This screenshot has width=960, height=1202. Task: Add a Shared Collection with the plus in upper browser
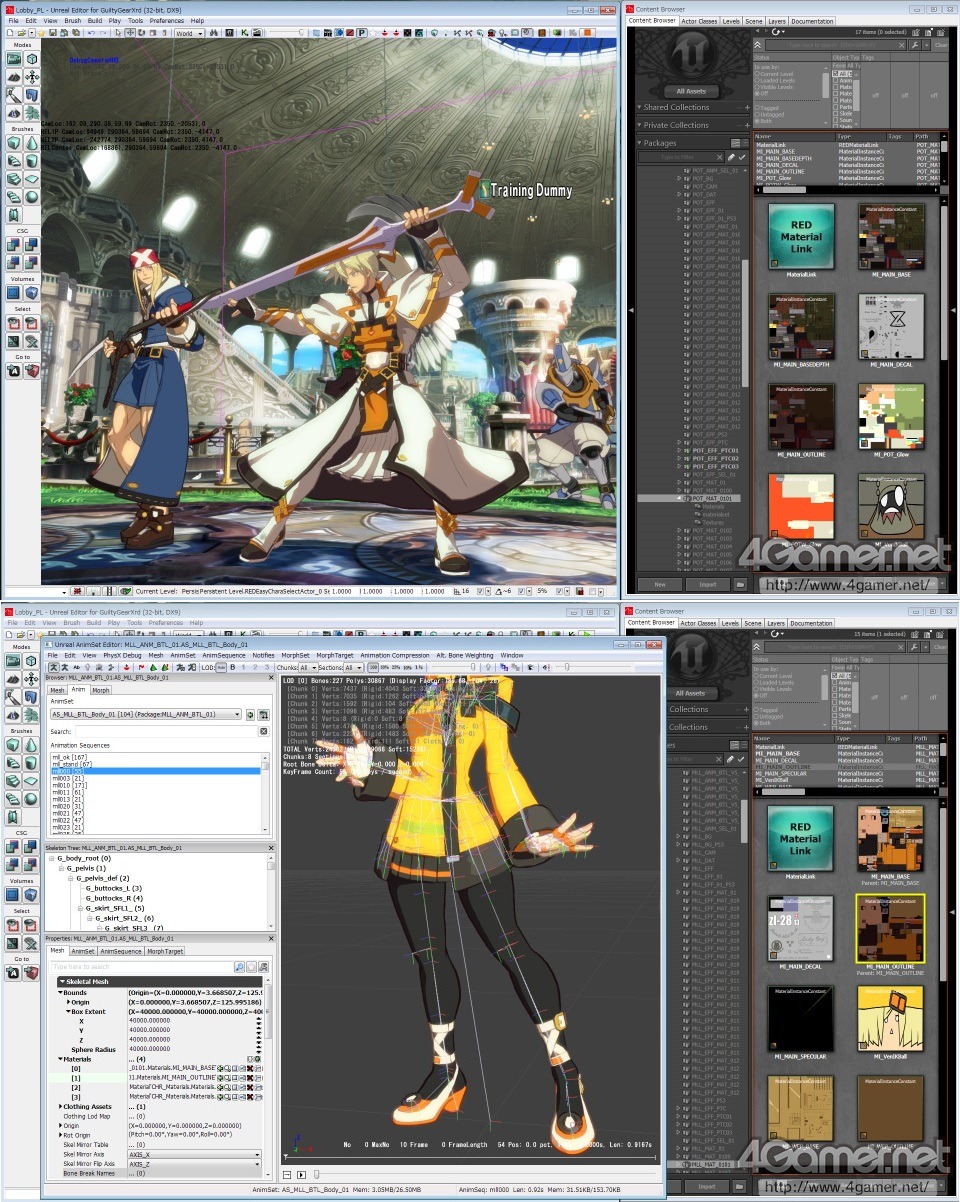click(x=746, y=107)
